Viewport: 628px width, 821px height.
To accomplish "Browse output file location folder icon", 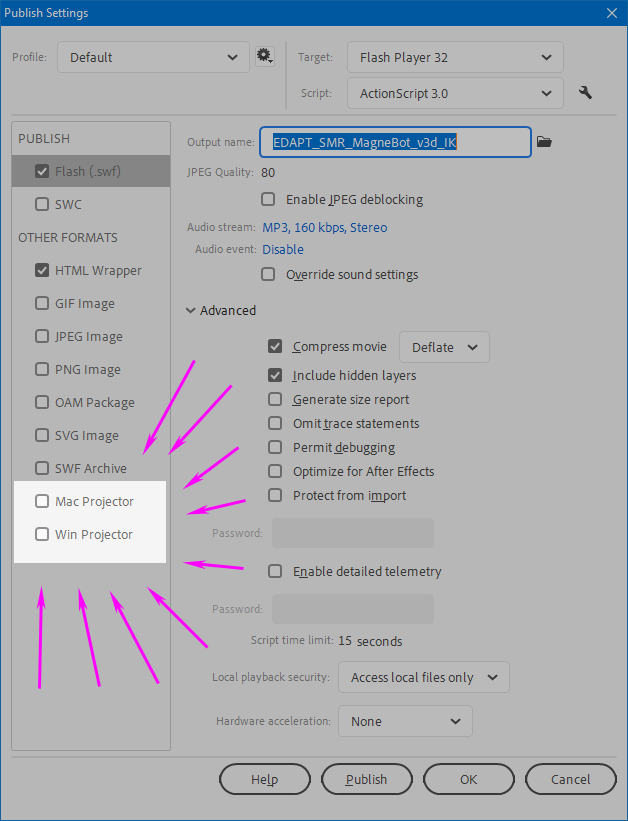I will (544, 142).
